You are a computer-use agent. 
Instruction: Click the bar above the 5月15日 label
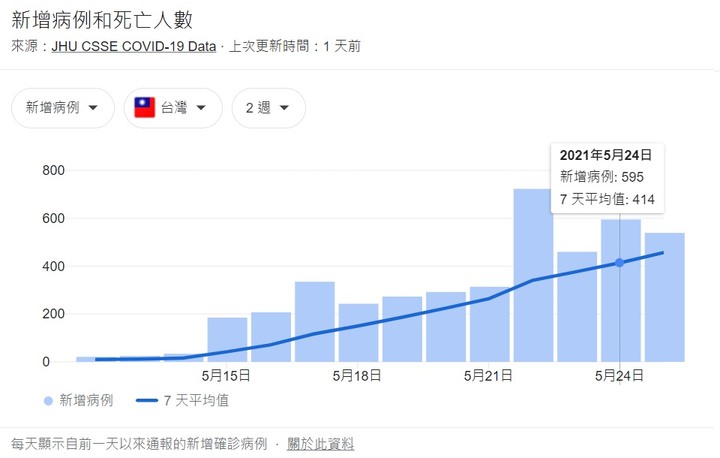(x=227, y=340)
